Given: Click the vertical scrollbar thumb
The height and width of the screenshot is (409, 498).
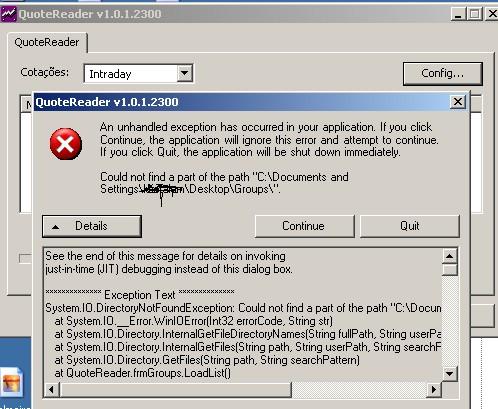Looking at the screenshot, I should (x=449, y=270).
